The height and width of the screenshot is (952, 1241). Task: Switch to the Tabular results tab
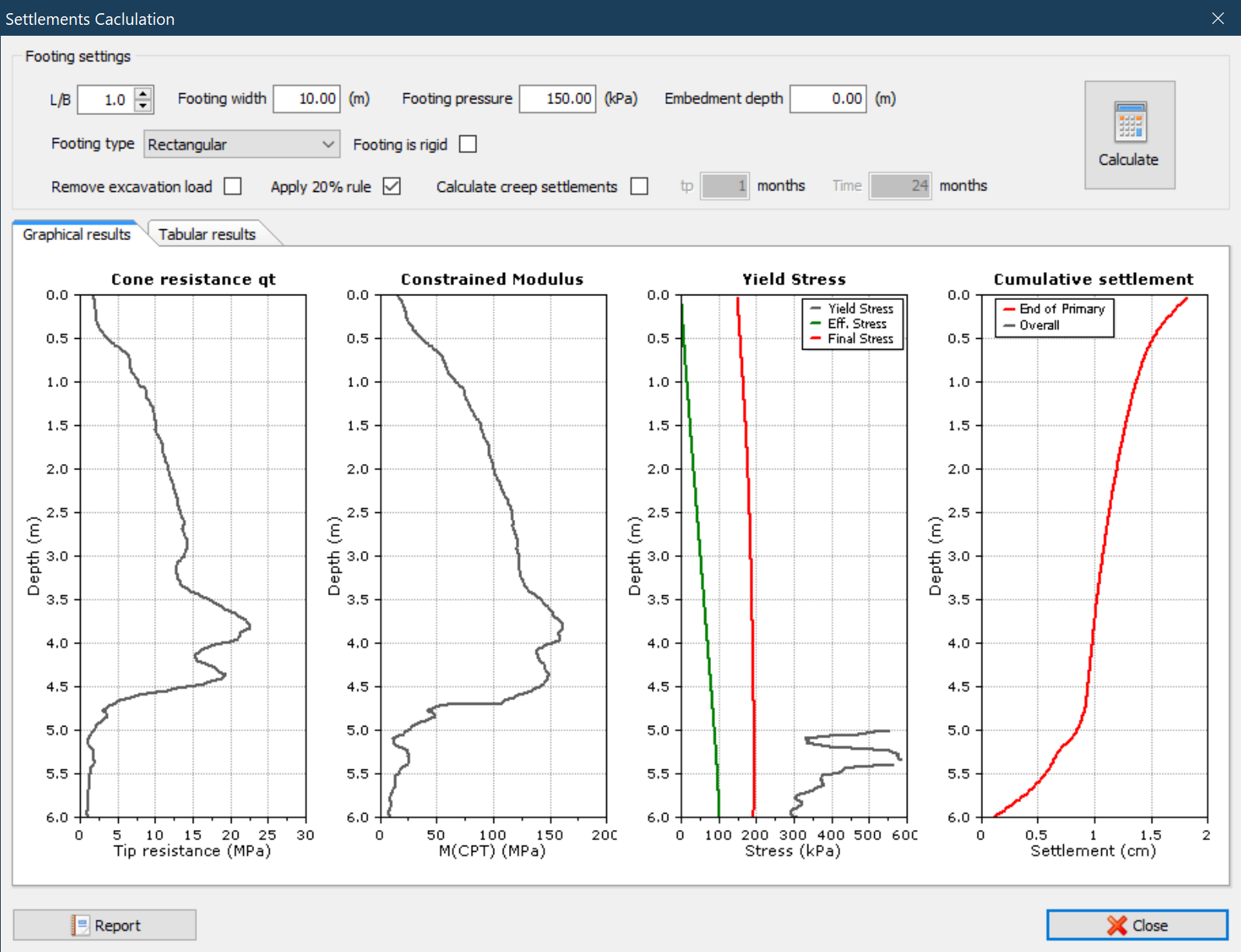pos(207,234)
